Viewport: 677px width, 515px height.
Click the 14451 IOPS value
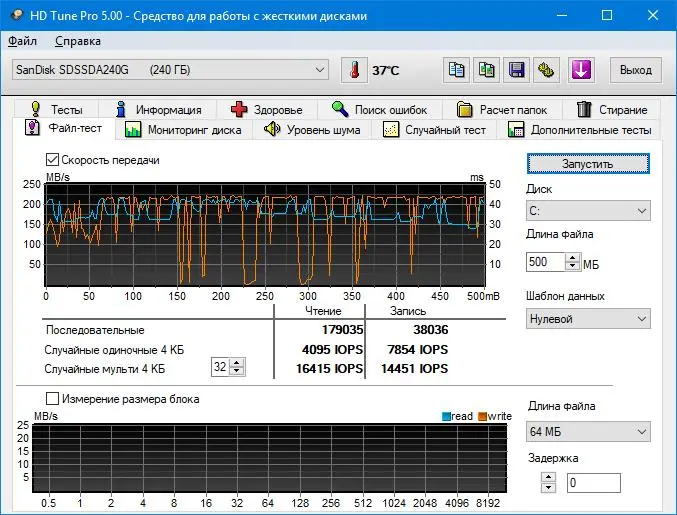click(414, 368)
